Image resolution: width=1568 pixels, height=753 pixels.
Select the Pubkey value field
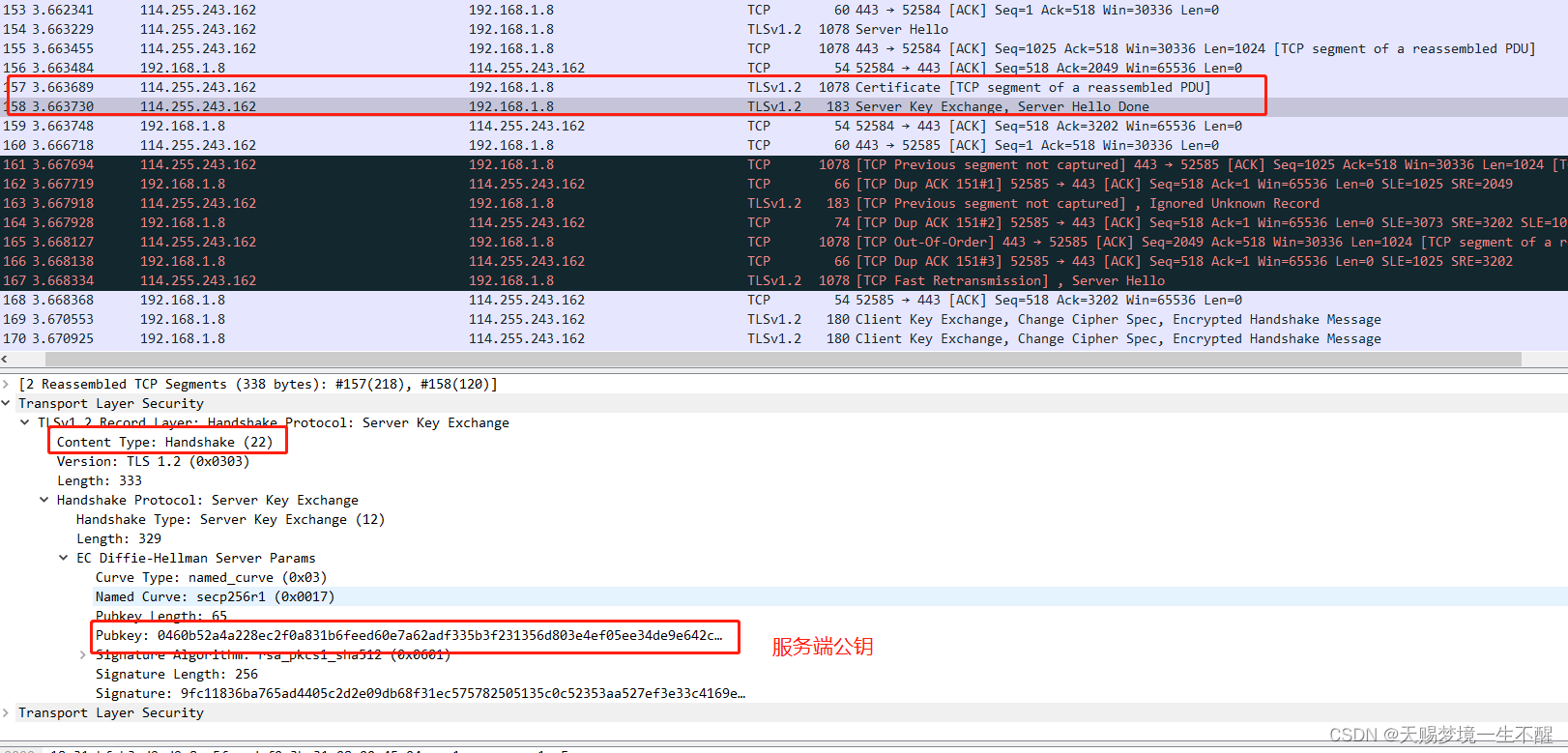(408, 635)
